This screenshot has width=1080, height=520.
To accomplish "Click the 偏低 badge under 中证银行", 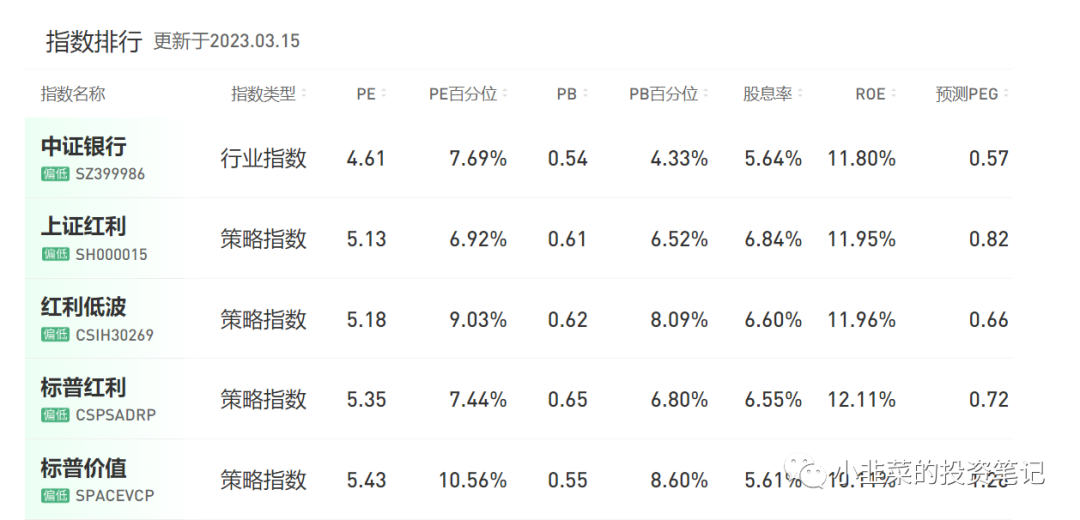I will (55, 174).
